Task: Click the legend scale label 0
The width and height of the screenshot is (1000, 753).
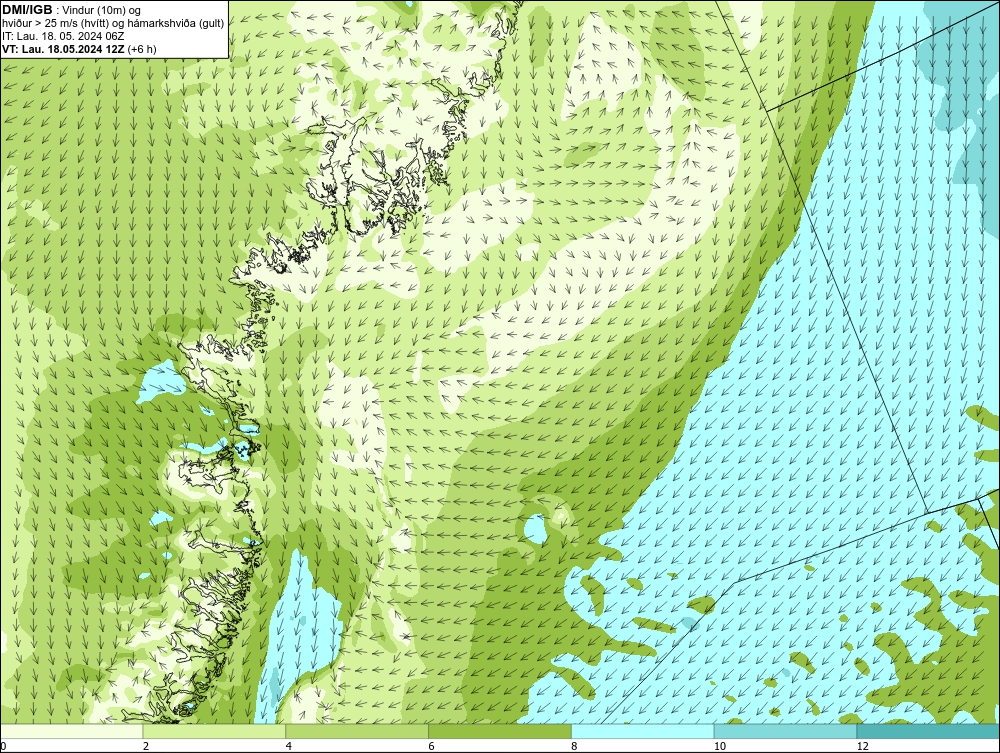Action: click(x=3, y=746)
